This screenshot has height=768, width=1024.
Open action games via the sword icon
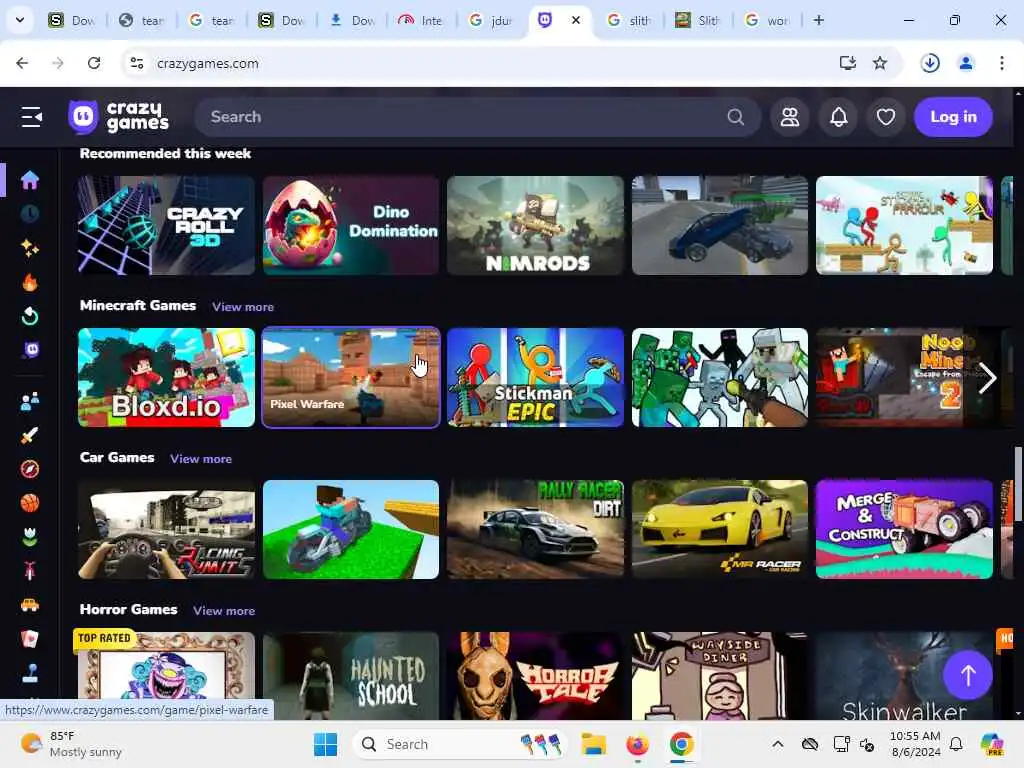(29, 435)
